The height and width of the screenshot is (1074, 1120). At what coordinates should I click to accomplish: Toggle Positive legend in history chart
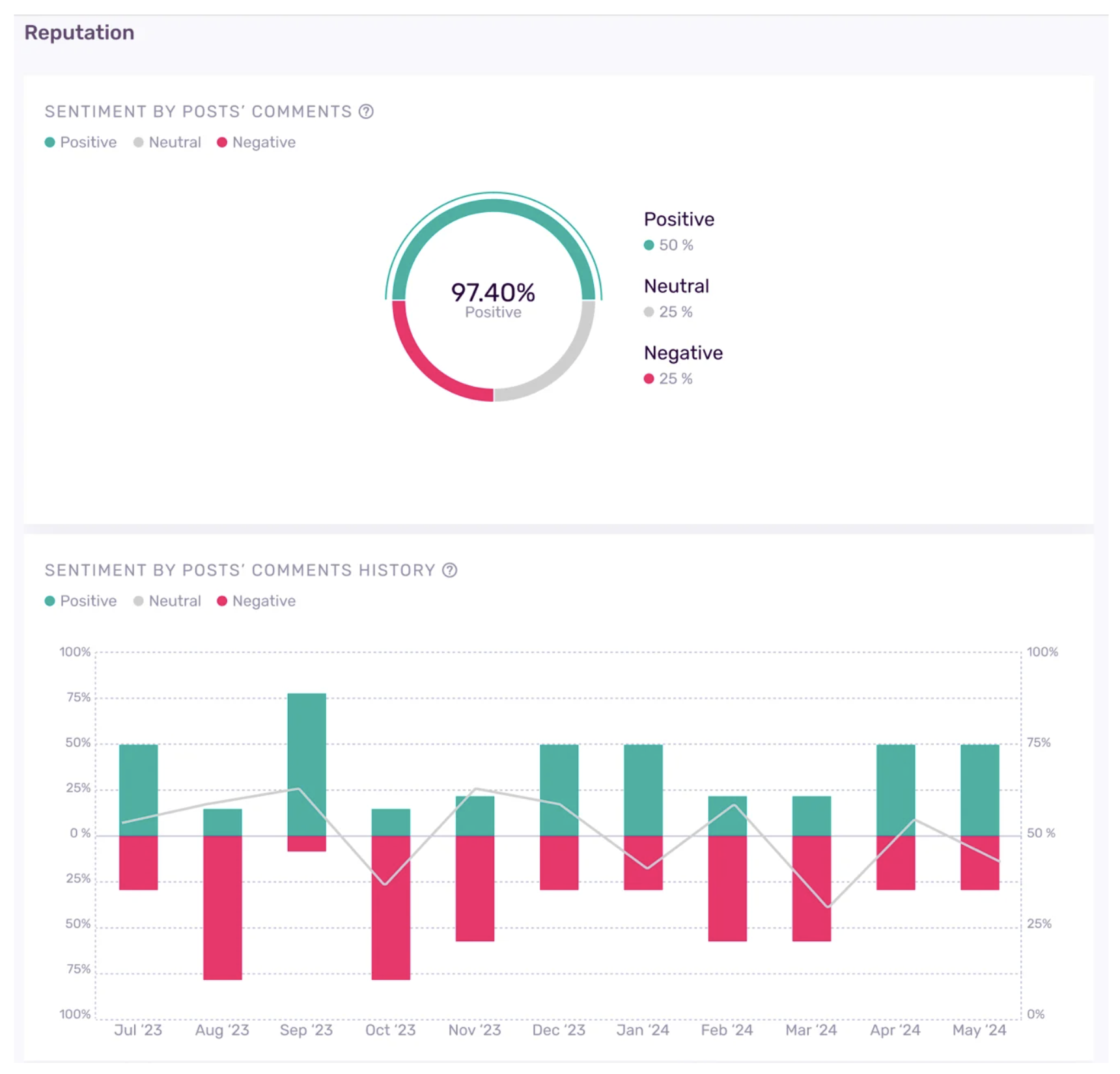point(81,601)
